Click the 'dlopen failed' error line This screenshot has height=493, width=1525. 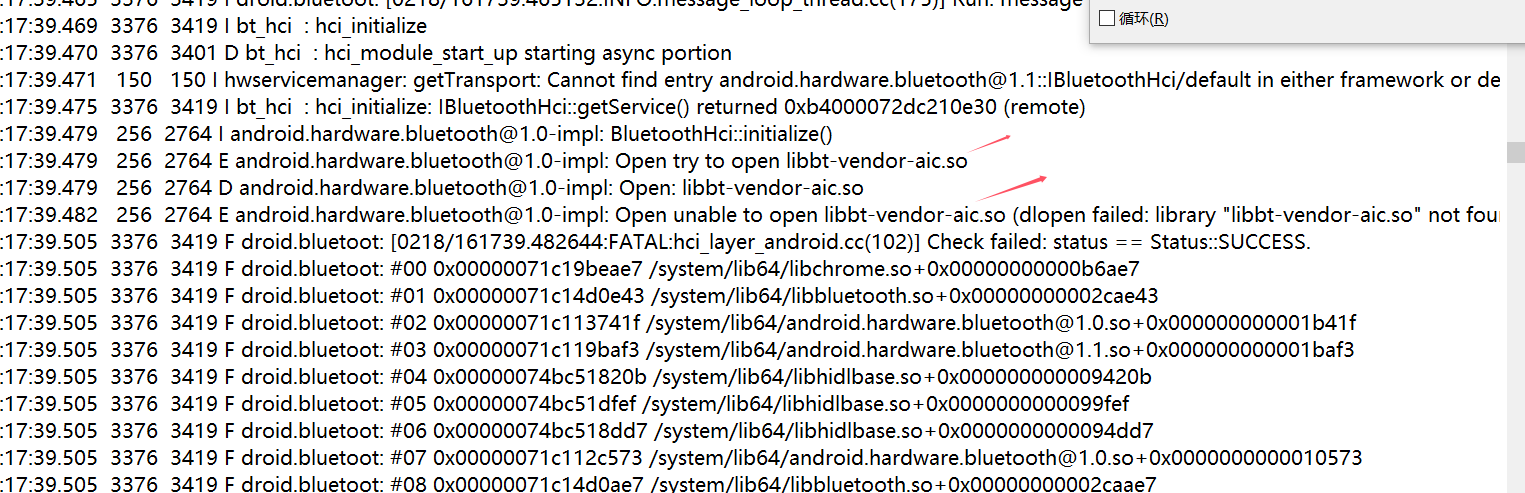pos(750,214)
